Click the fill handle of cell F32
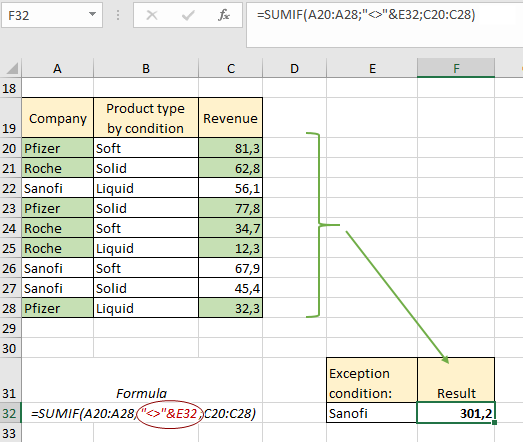Image resolution: width=523 pixels, height=442 pixels. click(494, 422)
